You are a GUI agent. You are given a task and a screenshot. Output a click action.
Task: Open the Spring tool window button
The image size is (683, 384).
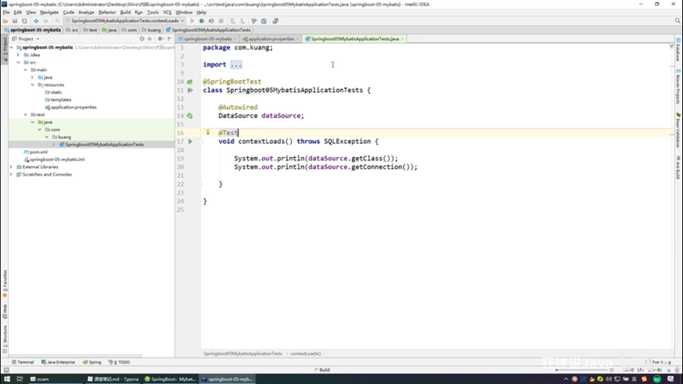click(92, 362)
